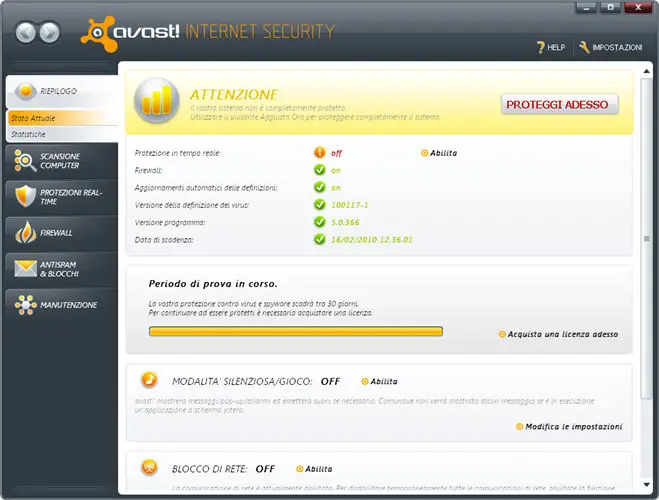659x500 pixels.
Task: Click the expiry date 16/02/2010 12.36.01
Action: (x=372, y=239)
